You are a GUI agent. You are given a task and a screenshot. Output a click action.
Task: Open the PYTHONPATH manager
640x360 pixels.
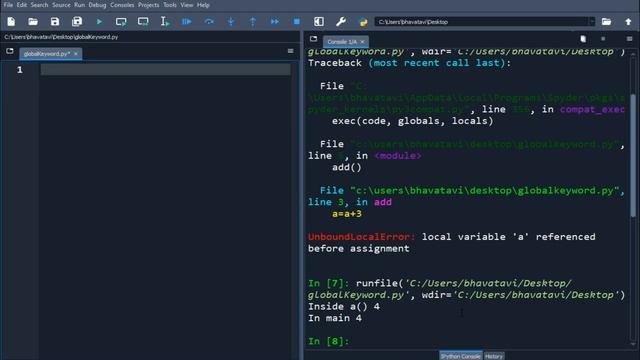[x=363, y=22]
